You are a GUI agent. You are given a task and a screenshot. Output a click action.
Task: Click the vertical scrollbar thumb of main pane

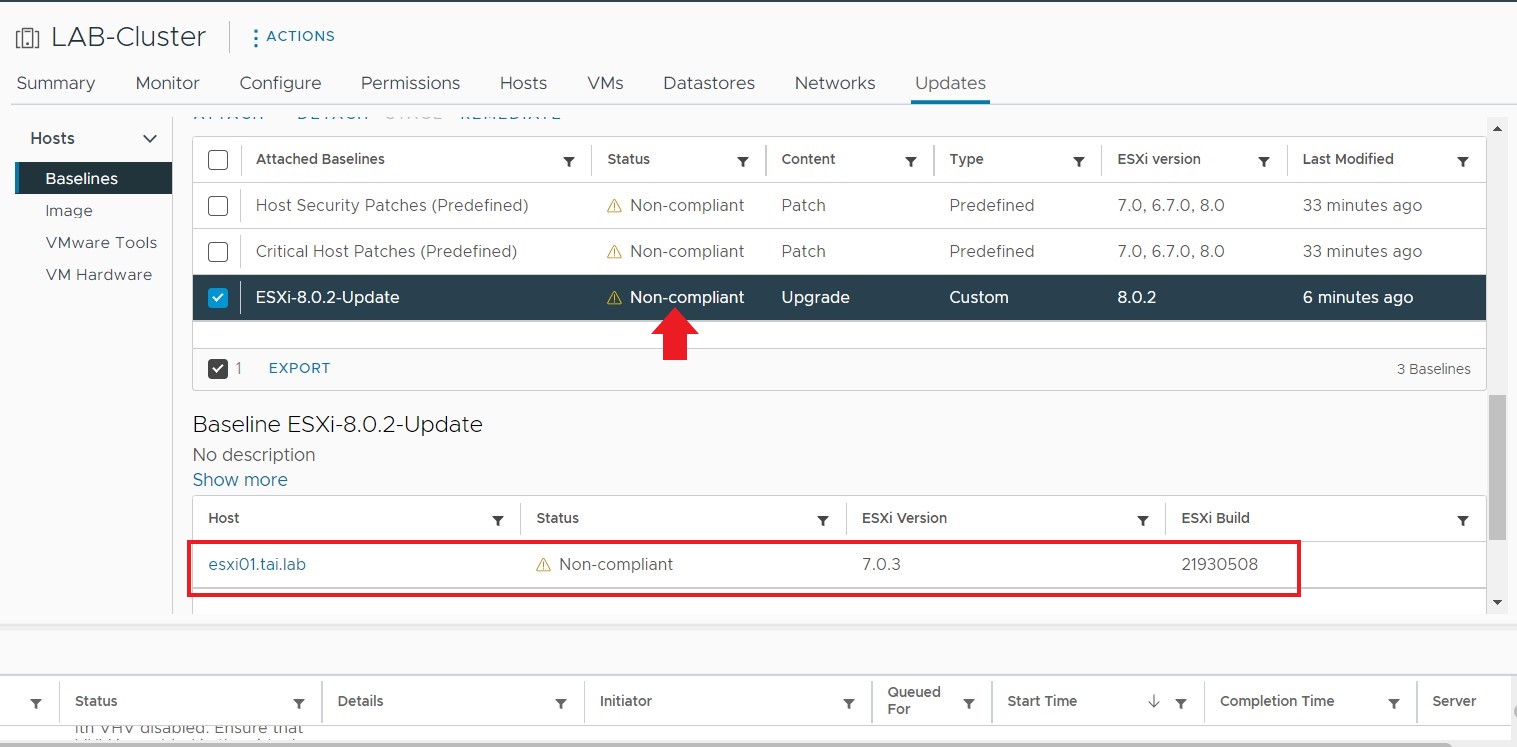[1497, 466]
